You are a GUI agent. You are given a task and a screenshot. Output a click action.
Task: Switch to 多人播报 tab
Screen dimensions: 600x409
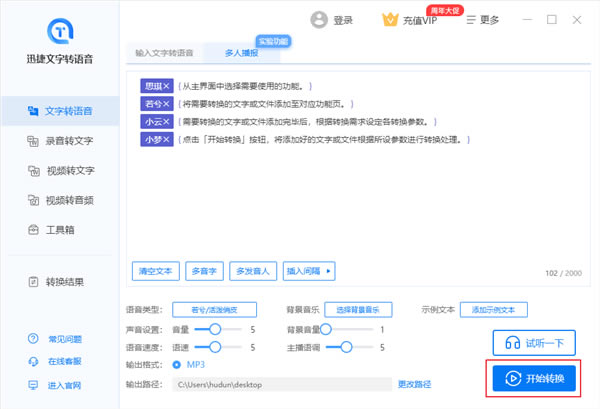[x=241, y=53]
